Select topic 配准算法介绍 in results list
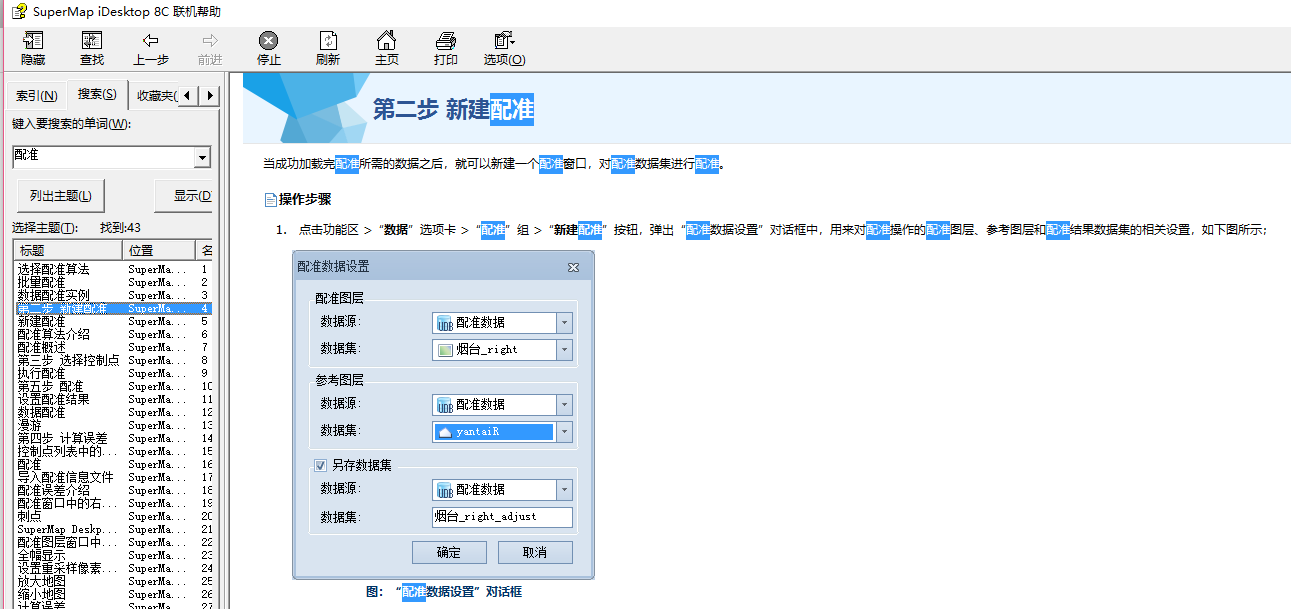 pos(54,335)
